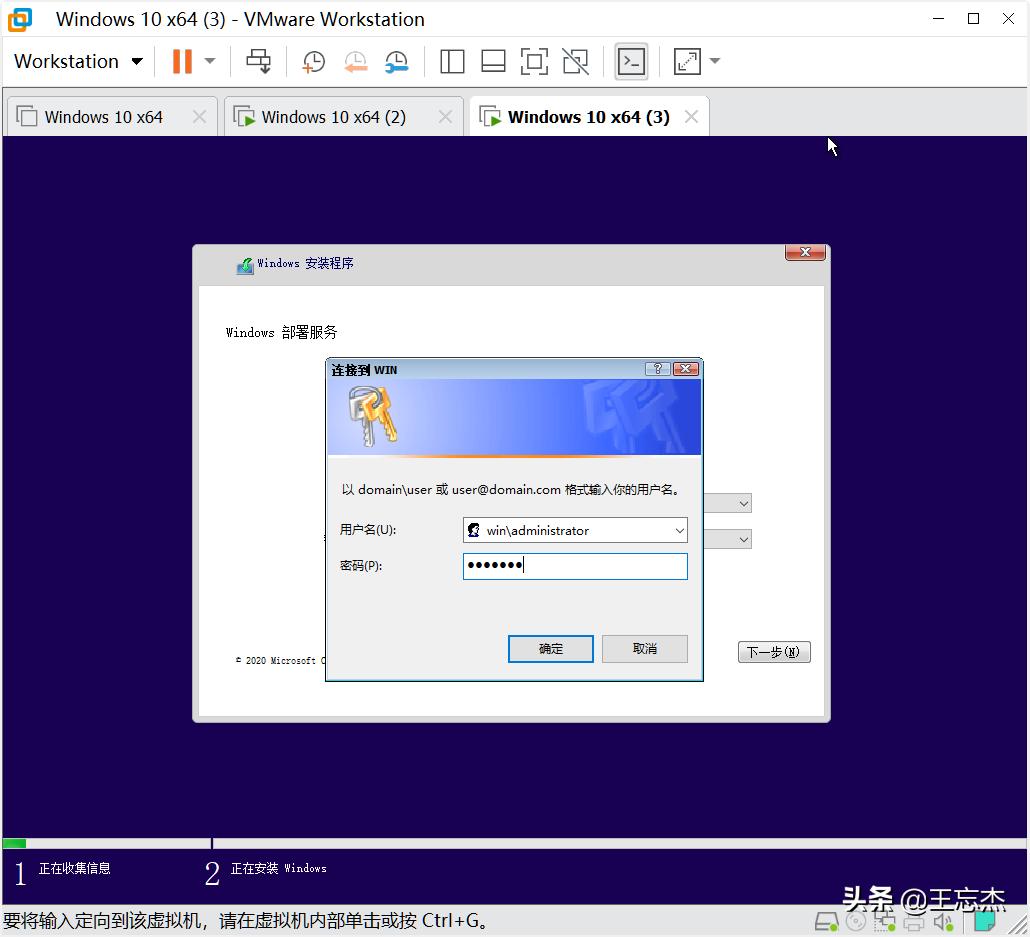Take a snapshot of this virtual machine

(x=313, y=61)
